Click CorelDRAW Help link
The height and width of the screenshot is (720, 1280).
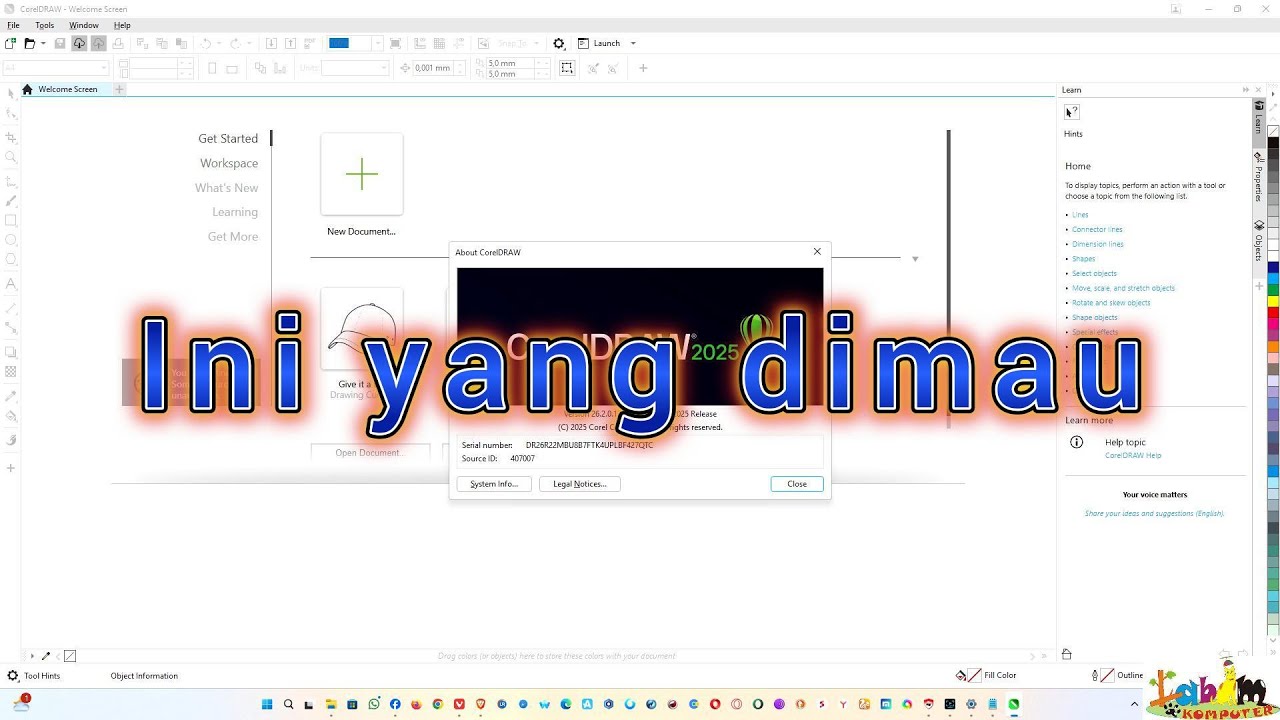(x=1133, y=456)
